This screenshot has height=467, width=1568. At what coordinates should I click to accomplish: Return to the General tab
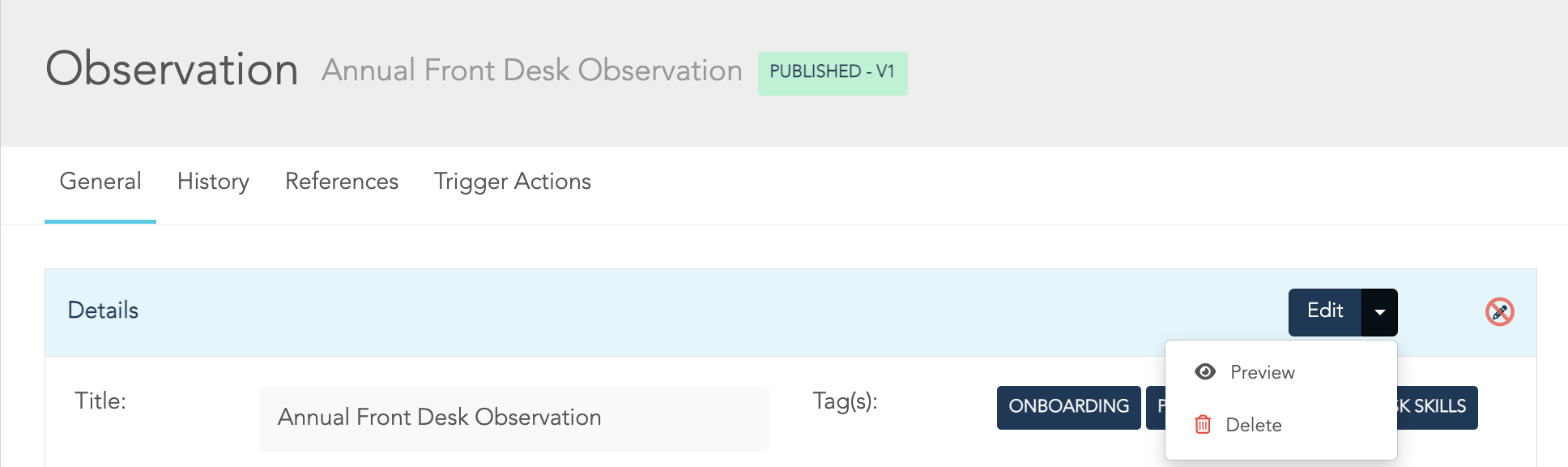click(100, 182)
